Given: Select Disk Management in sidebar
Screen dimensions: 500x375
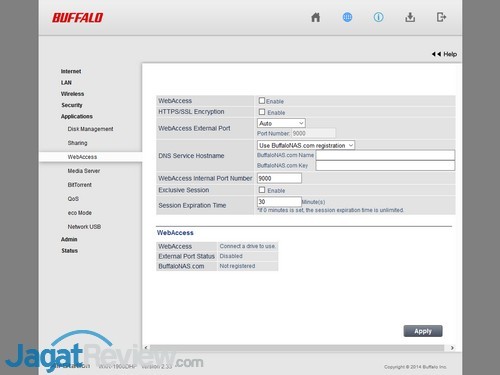Looking at the screenshot, I should [90, 129].
